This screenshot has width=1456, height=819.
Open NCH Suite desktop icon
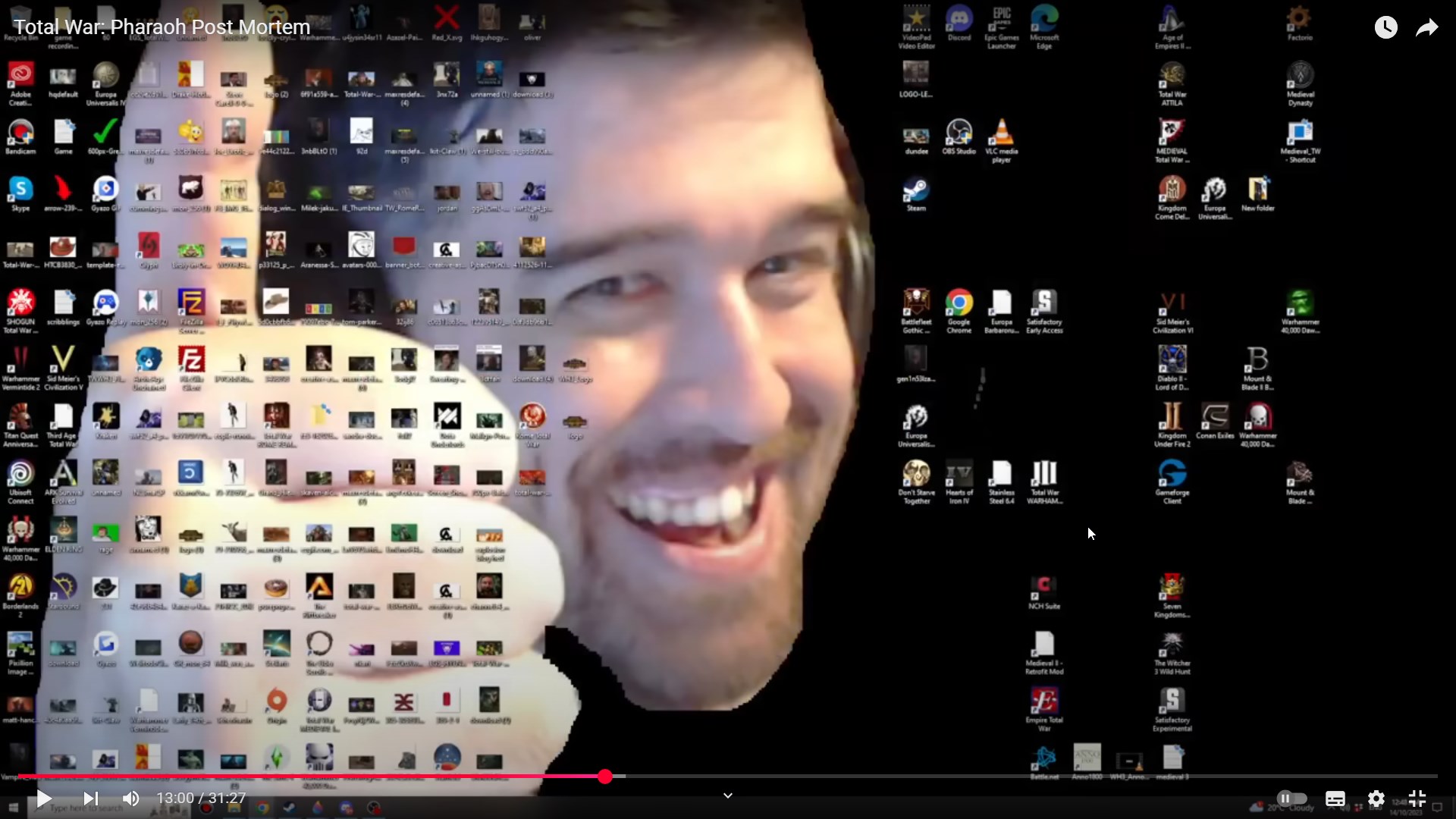click(1044, 592)
